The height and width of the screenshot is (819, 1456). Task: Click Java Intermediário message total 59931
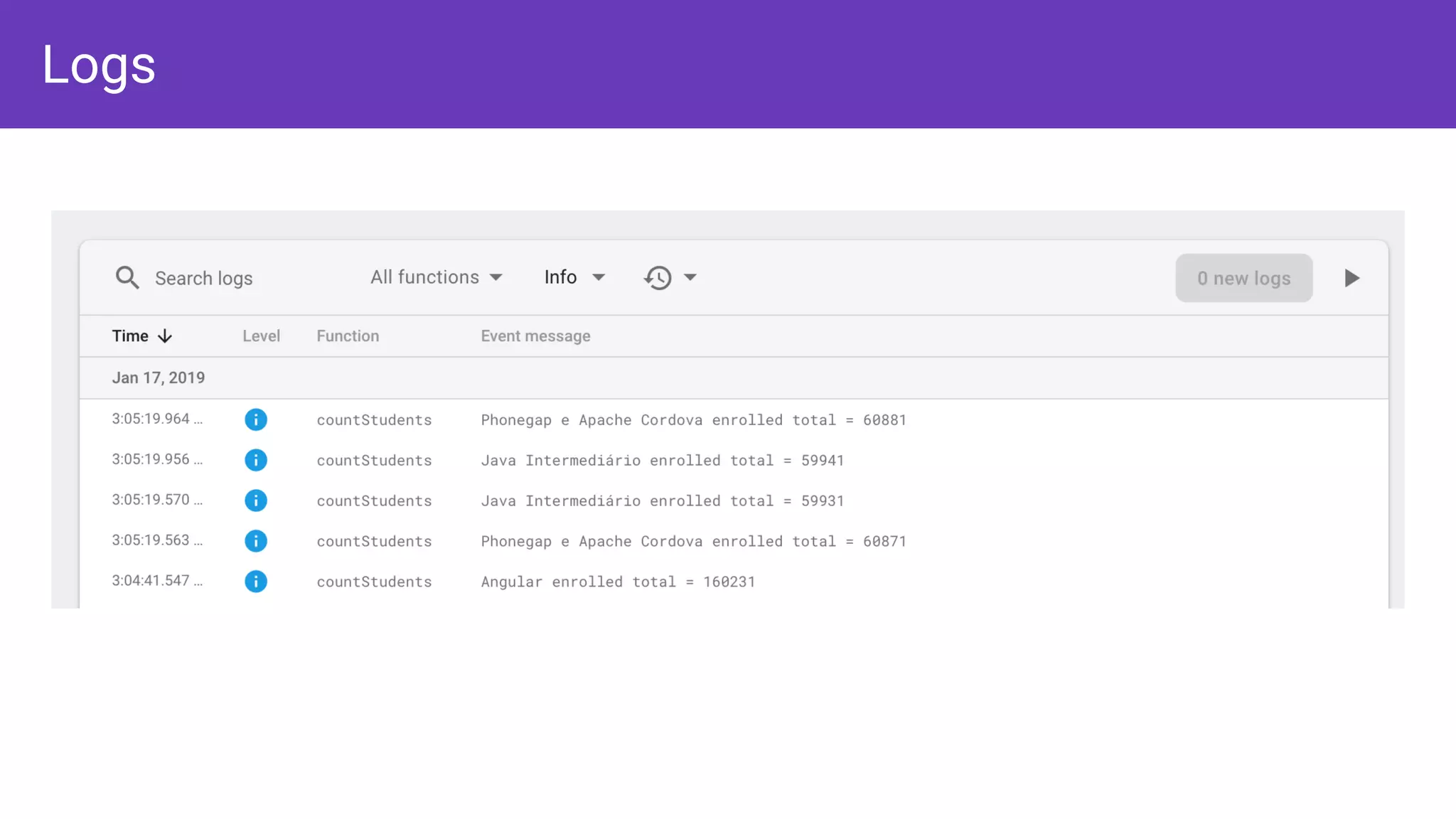[661, 501]
